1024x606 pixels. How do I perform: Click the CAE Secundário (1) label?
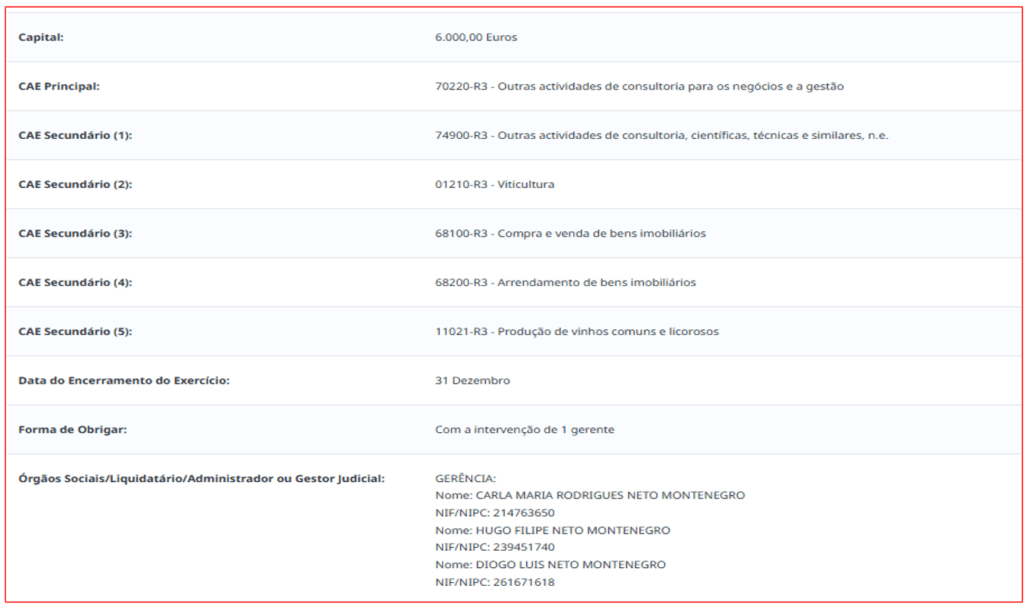(75, 136)
